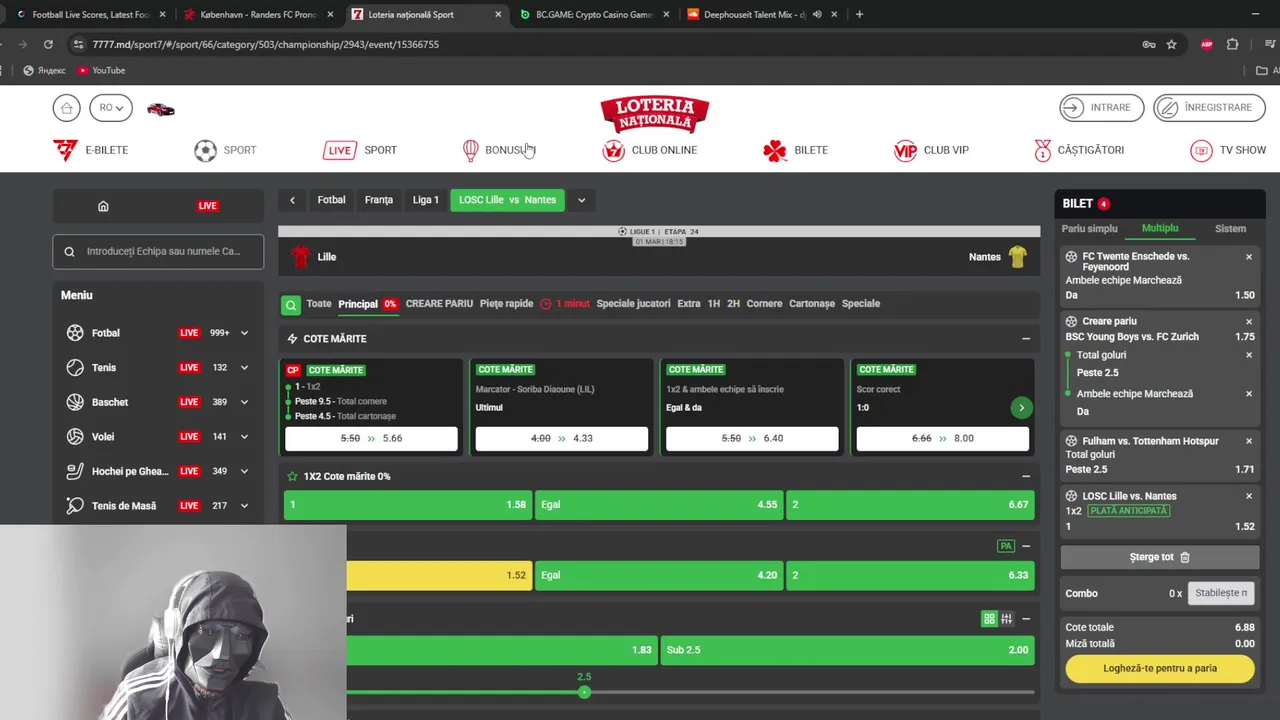Select odd 1.58 for home win
The width and height of the screenshot is (1280, 720).
coord(408,505)
